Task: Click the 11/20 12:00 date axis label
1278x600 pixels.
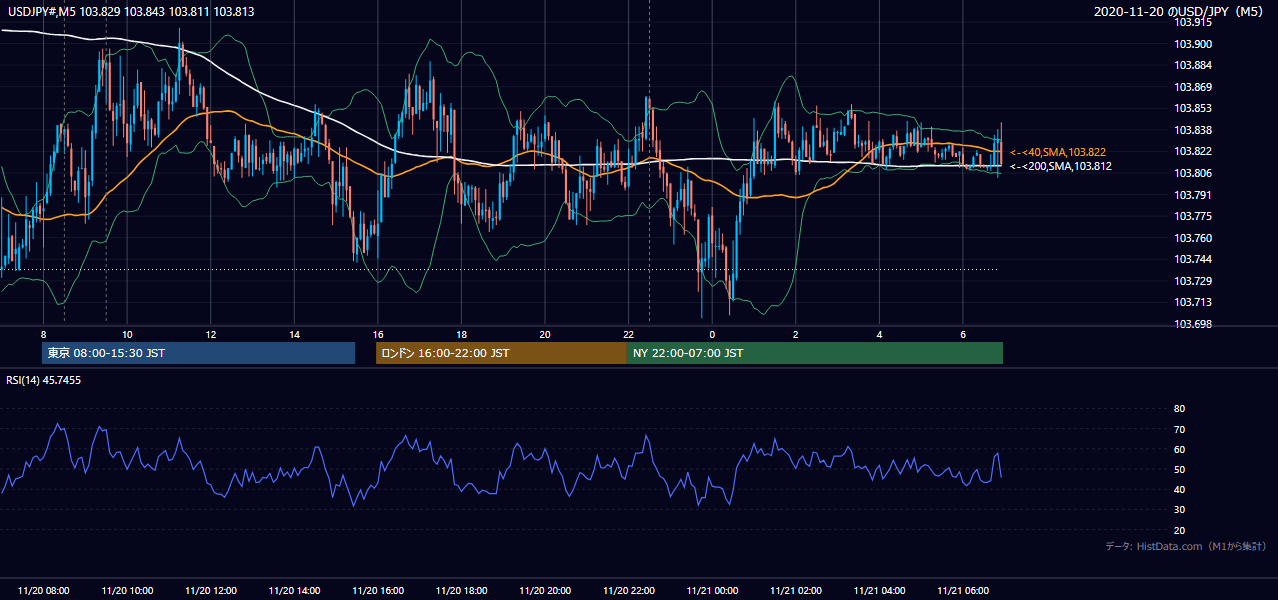Action: point(211,591)
